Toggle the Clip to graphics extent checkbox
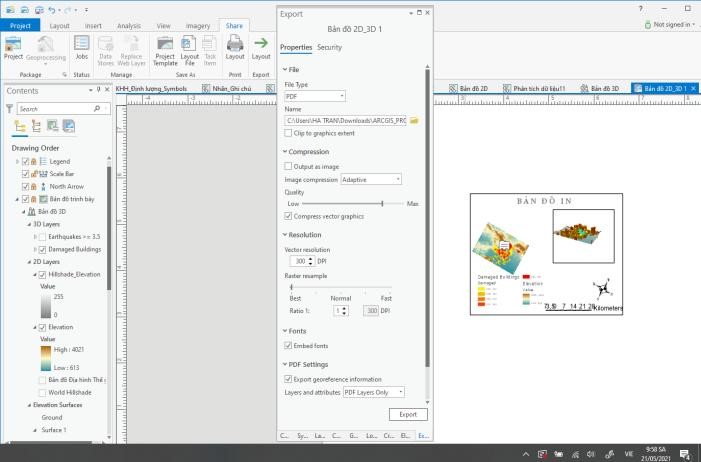Screen dimensions: 701x462 (288, 133)
